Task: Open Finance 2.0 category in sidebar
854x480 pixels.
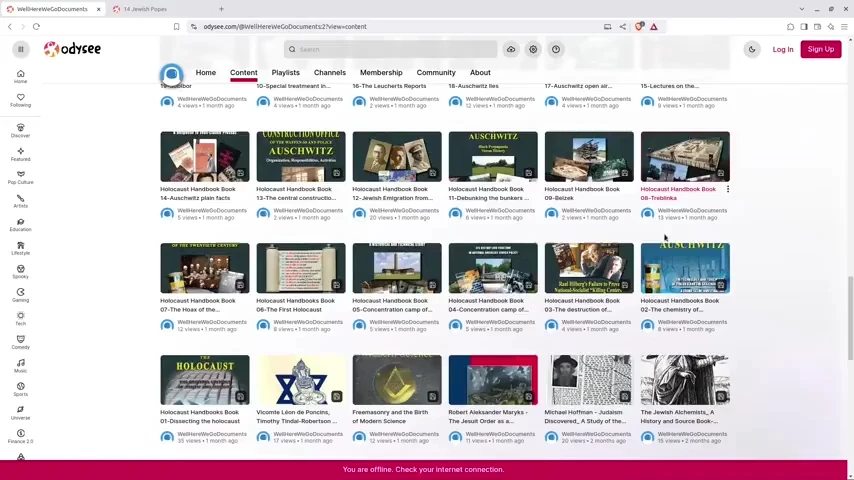Action: (x=21, y=436)
